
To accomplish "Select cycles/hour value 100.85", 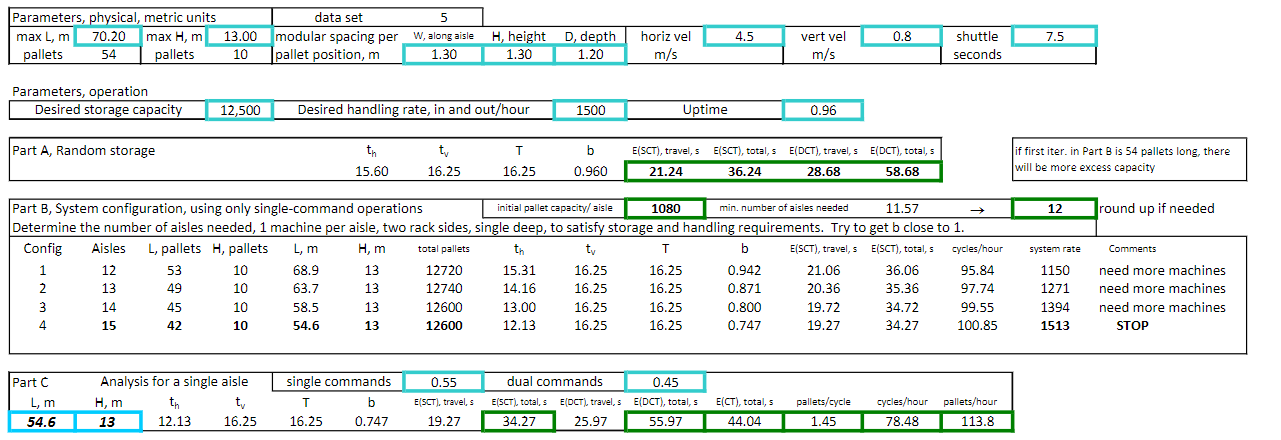I will [x=978, y=325].
